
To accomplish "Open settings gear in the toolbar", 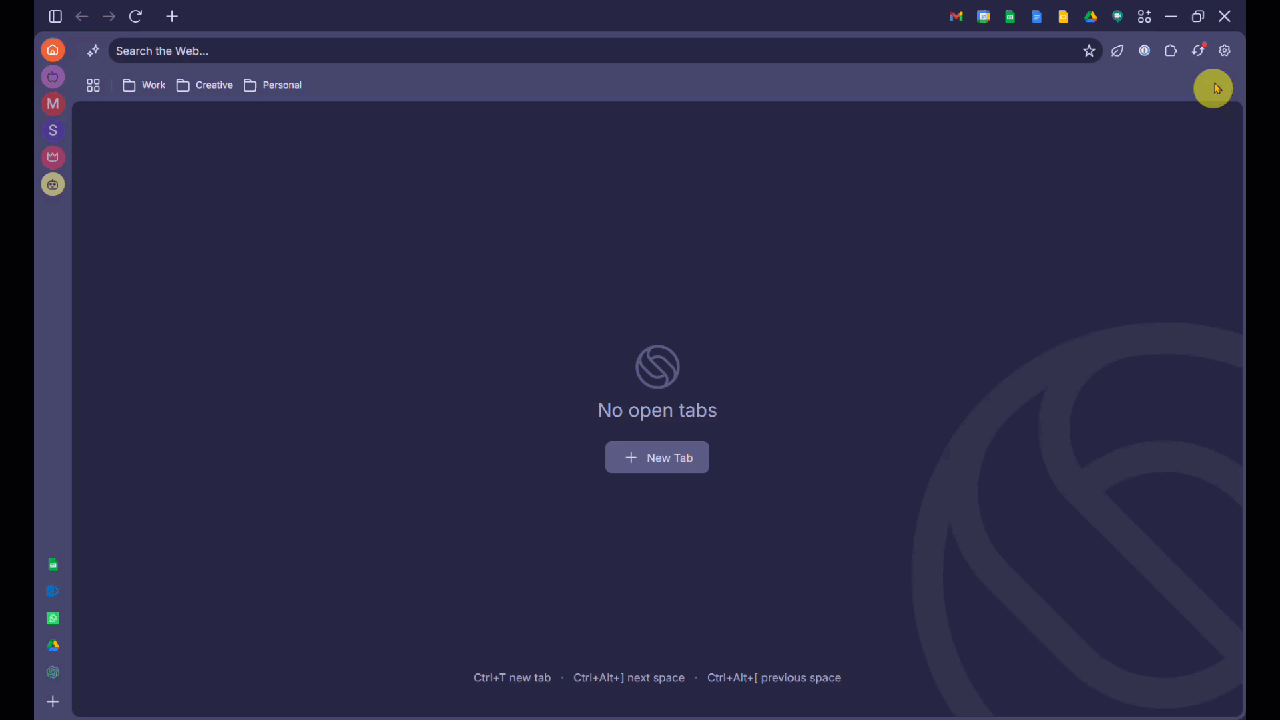I will click(x=1225, y=51).
